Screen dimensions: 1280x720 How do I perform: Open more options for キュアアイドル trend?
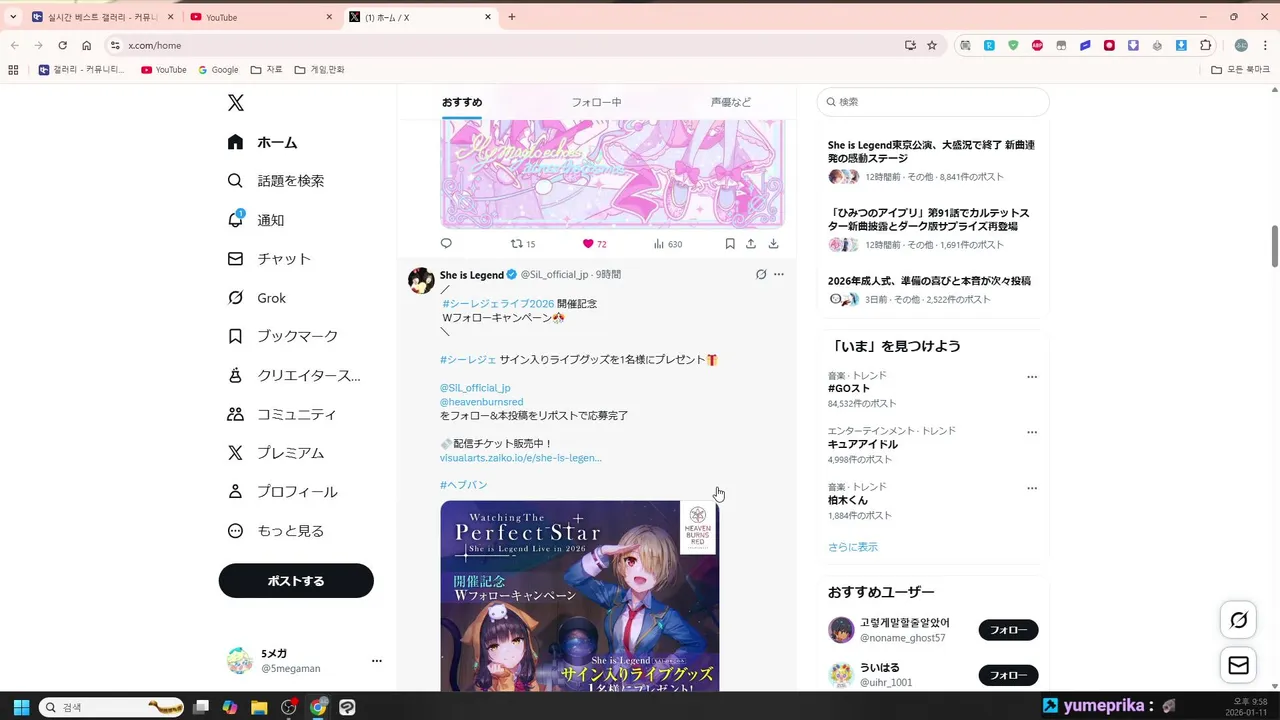pos(1032,432)
